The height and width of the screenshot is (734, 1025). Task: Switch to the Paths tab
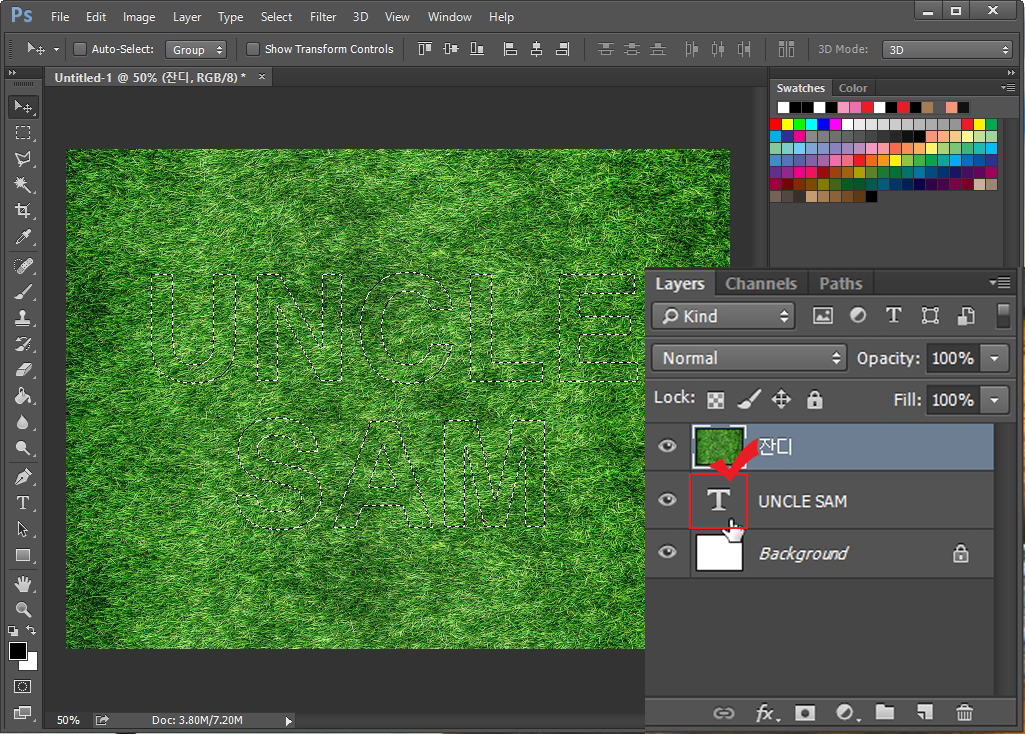[x=841, y=284]
